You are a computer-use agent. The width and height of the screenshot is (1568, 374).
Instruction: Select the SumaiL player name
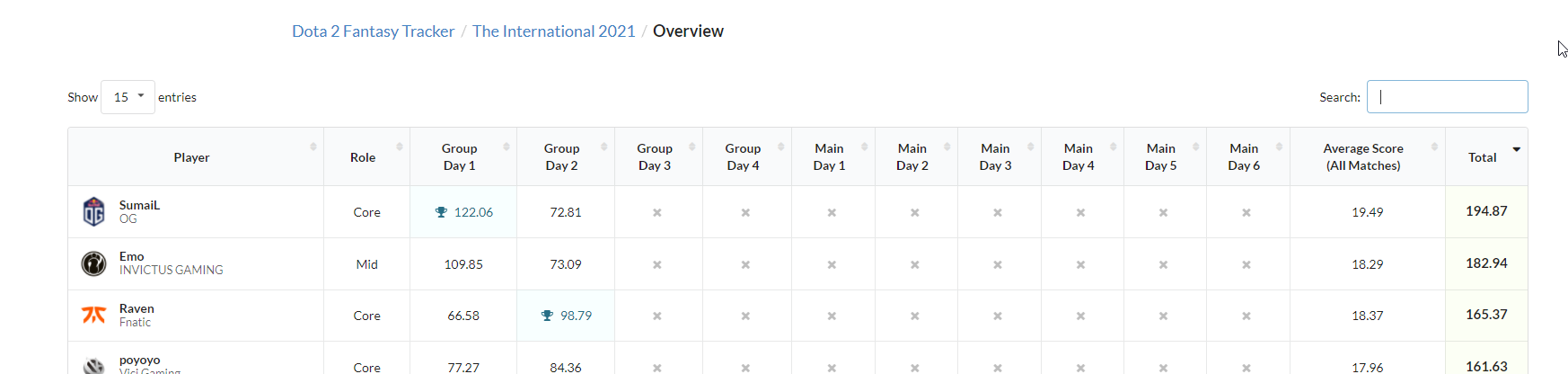(139, 205)
